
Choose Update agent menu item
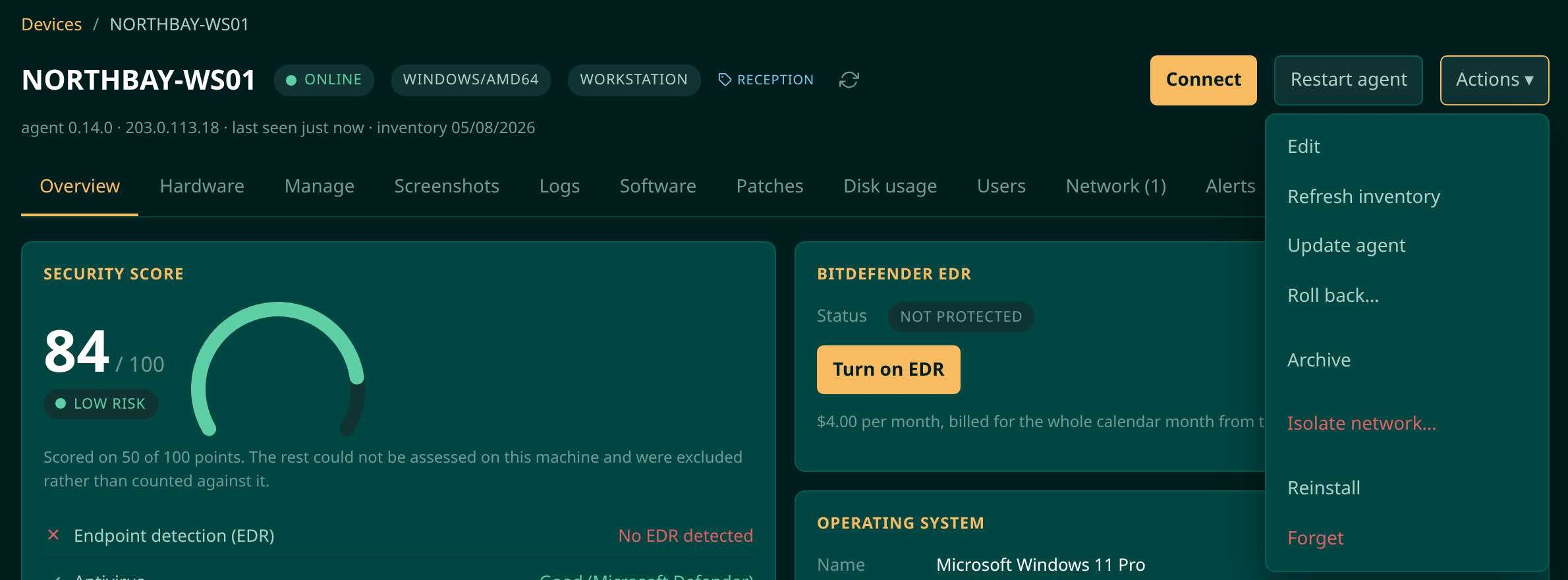(1407, 245)
